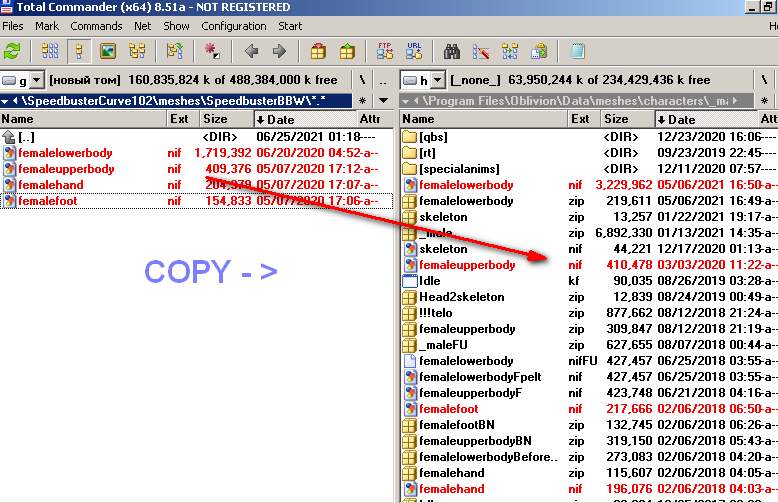This screenshot has height=503, width=778.
Task: Select full details view icon
Action: pyautogui.click(x=78, y=51)
